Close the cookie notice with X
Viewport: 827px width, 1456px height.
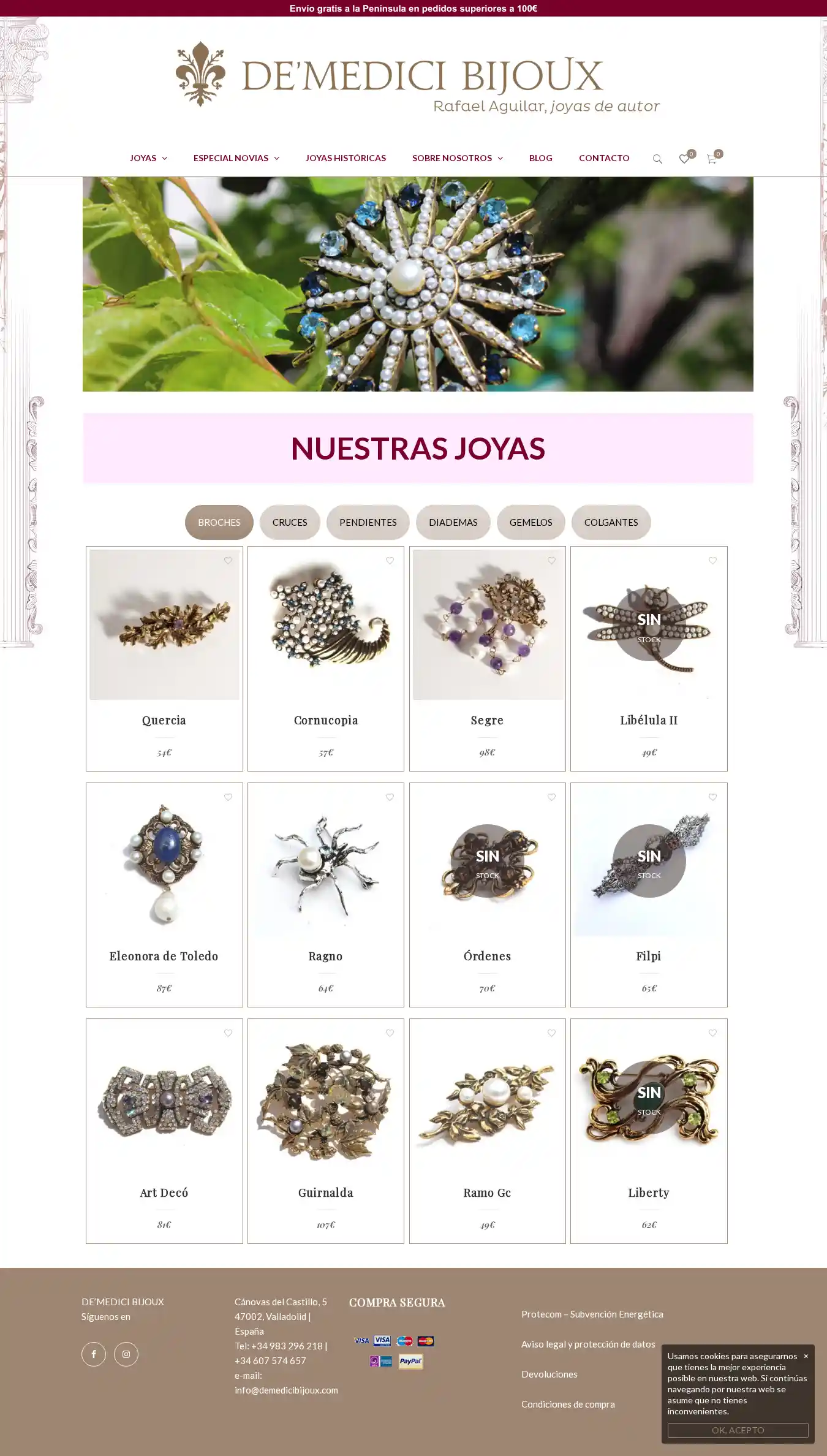click(x=806, y=1356)
